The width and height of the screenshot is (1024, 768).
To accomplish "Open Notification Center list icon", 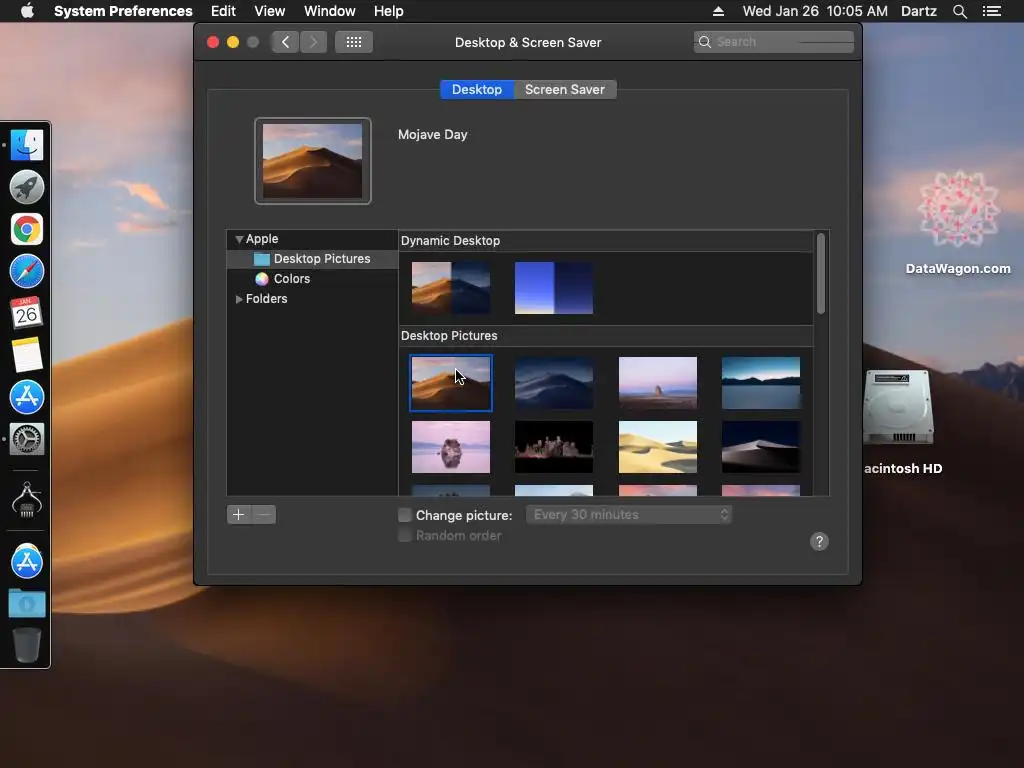I will pos(991,11).
